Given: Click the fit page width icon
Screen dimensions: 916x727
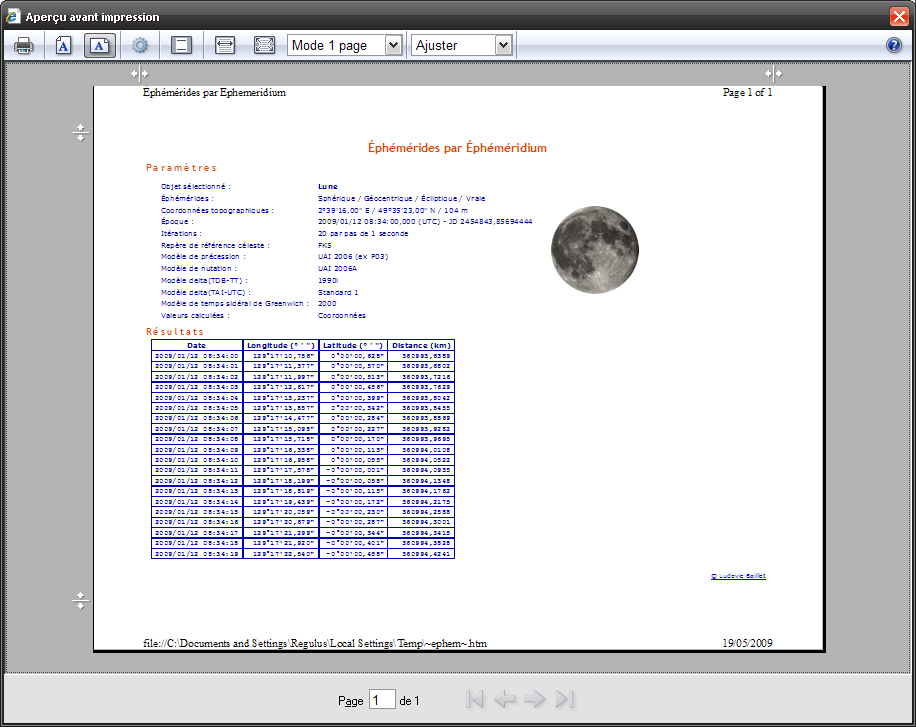Looking at the screenshot, I should [x=225, y=45].
